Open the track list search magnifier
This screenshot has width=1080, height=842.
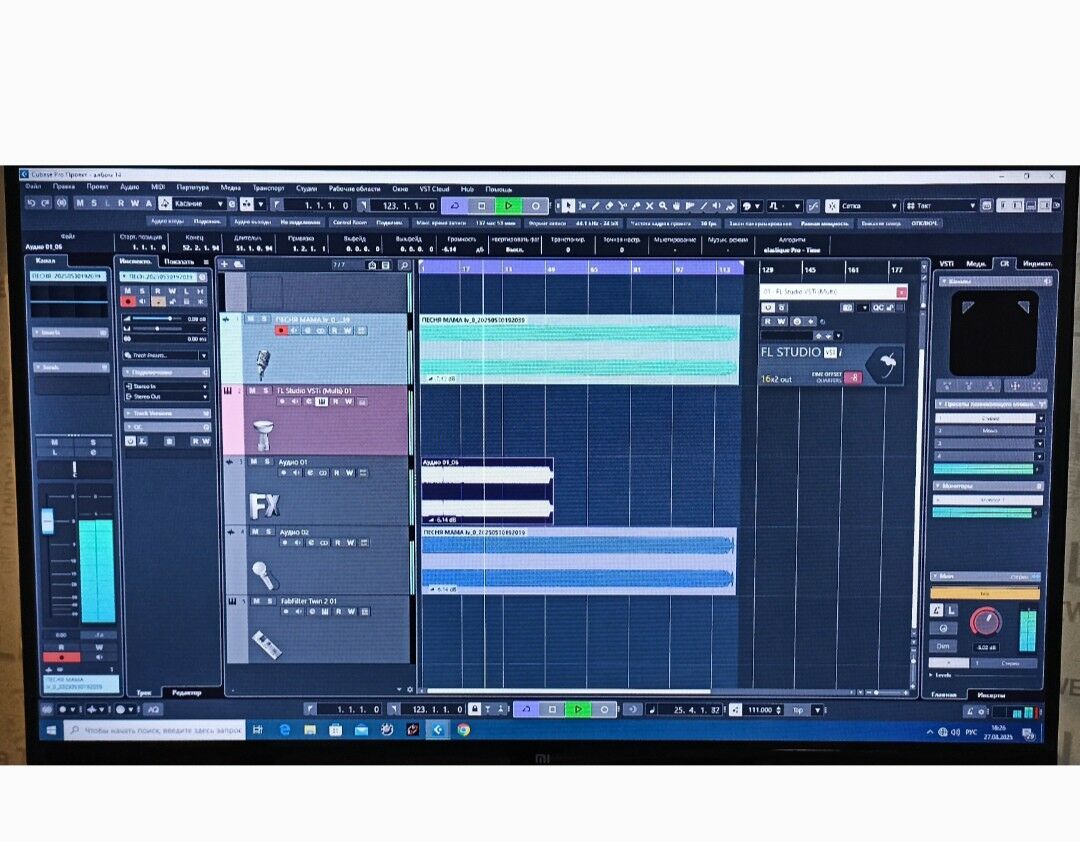click(403, 265)
